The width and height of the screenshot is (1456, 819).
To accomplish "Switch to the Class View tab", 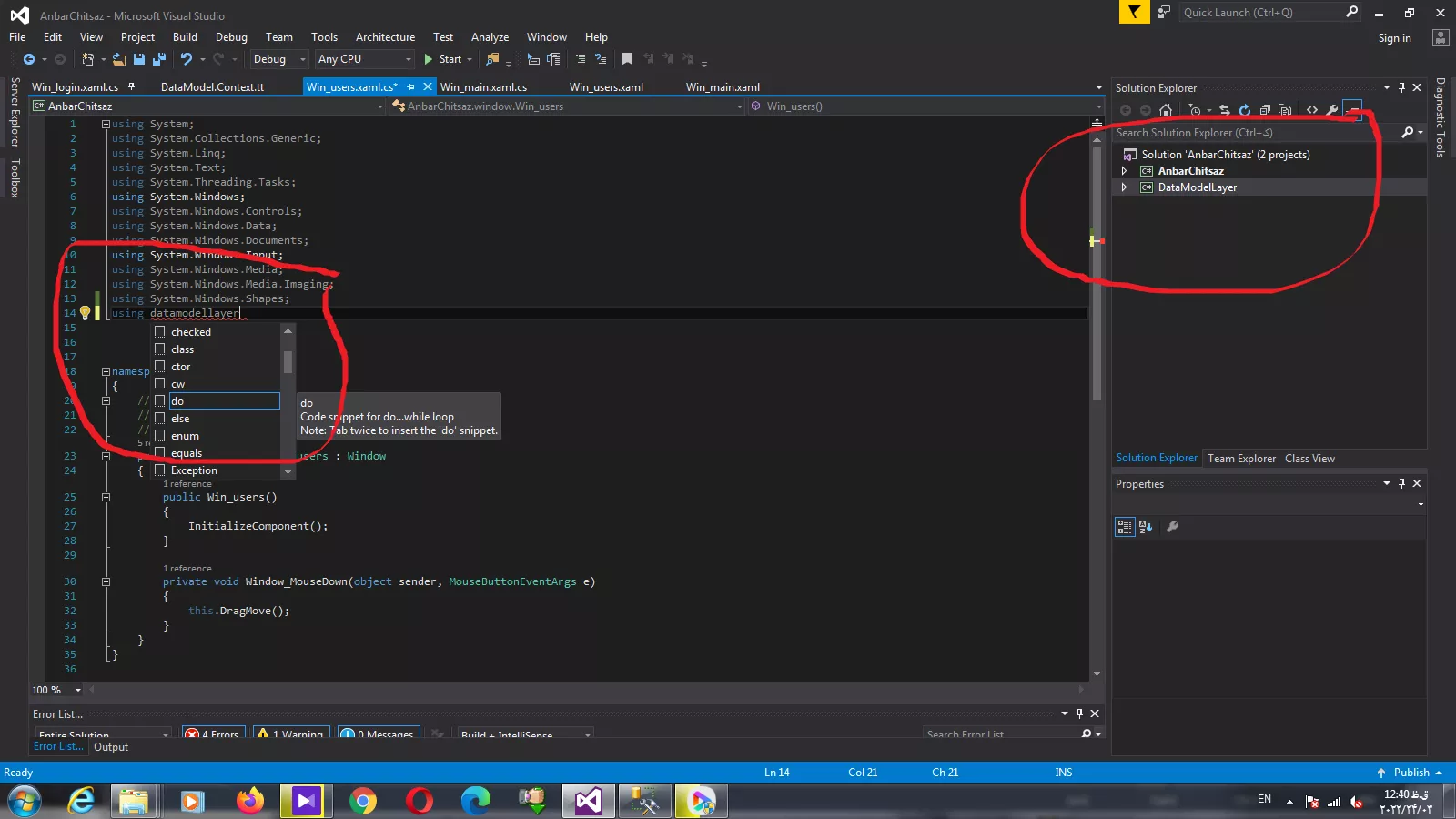I will [x=1309, y=459].
